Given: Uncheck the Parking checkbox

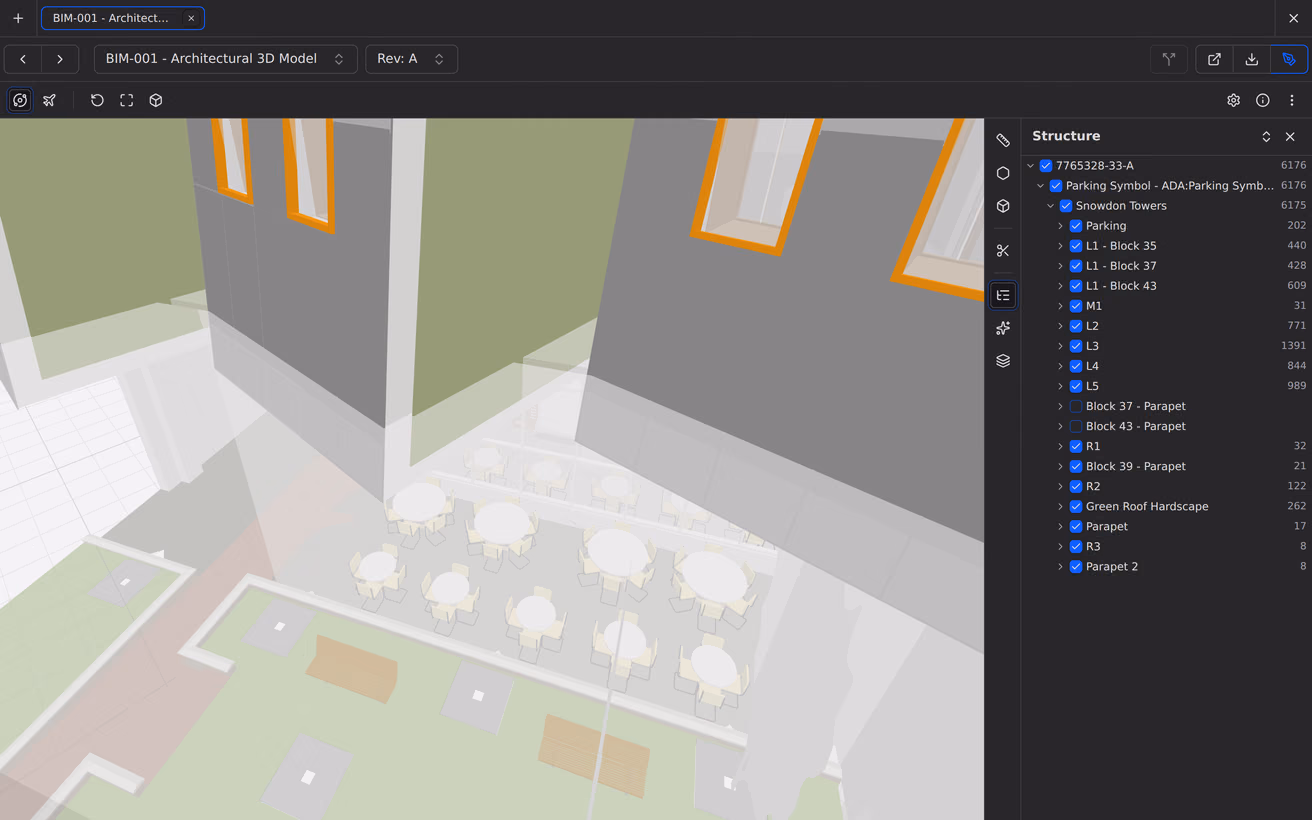Looking at the screenshot, I should 1076,226.
